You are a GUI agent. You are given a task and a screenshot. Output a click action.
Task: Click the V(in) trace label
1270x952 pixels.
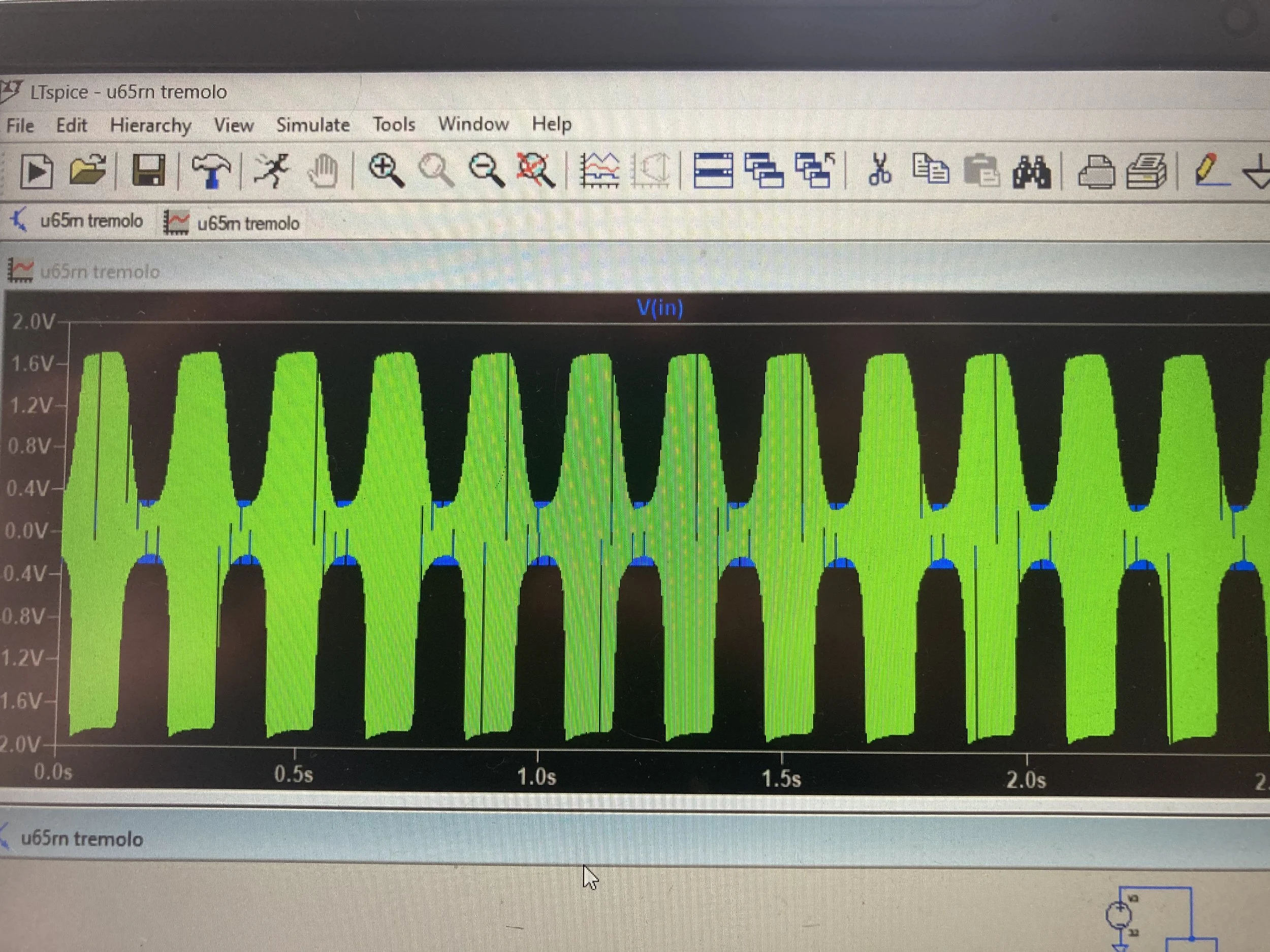tap(660, 308)
